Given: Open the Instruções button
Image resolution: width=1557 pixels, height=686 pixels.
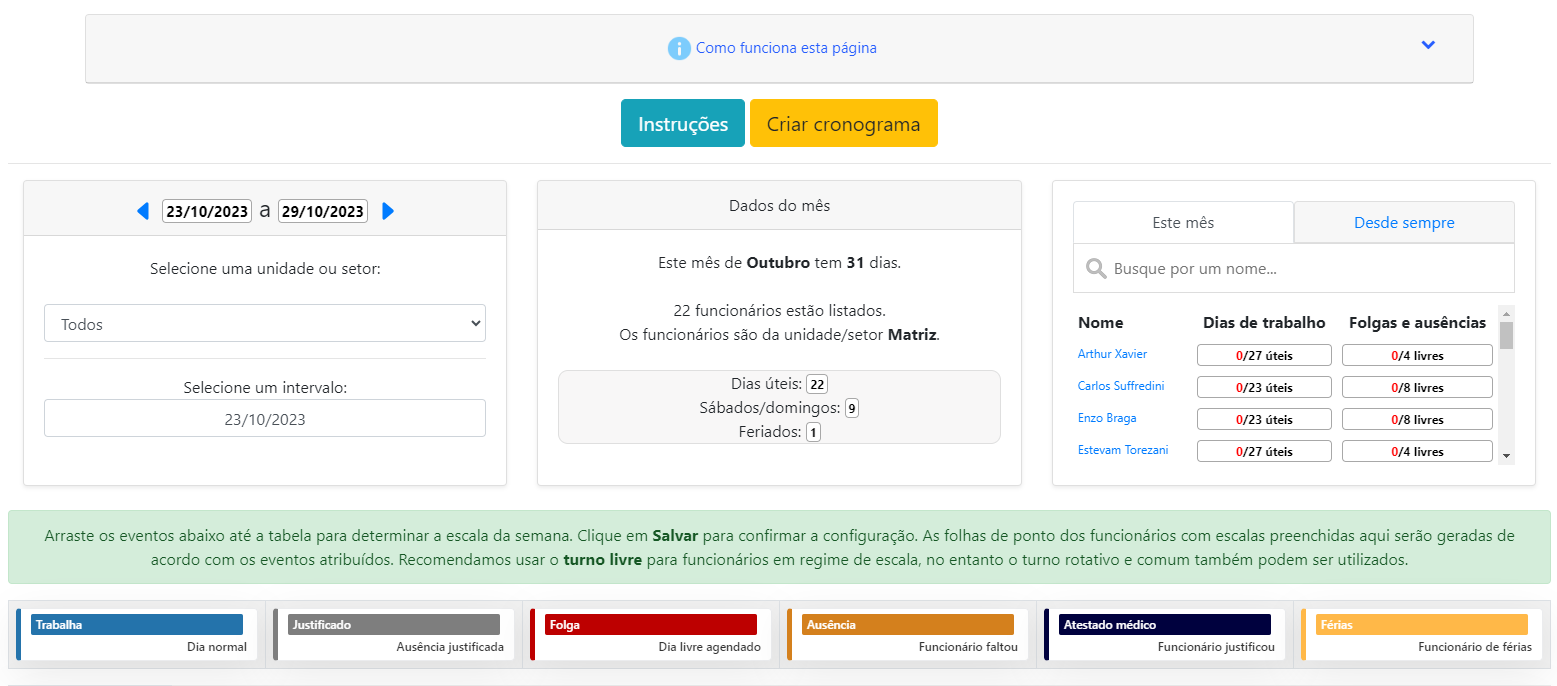Looking at the screenshot, I should coord(683,124).
